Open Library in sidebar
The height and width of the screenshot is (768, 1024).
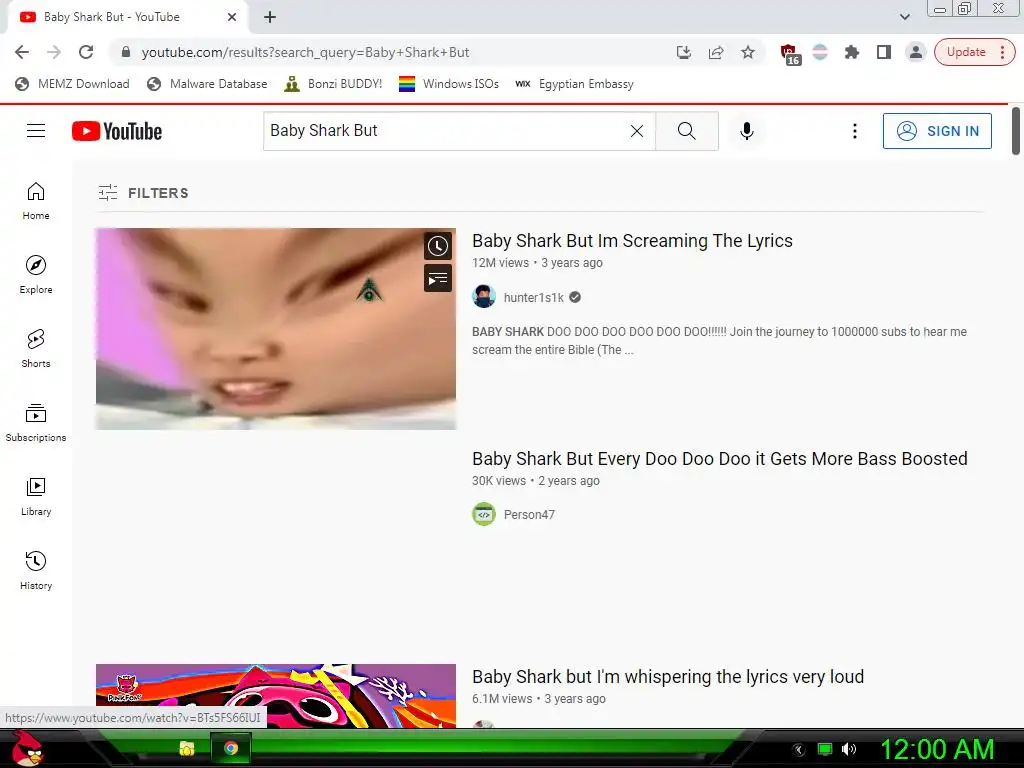tap(36, 496)
